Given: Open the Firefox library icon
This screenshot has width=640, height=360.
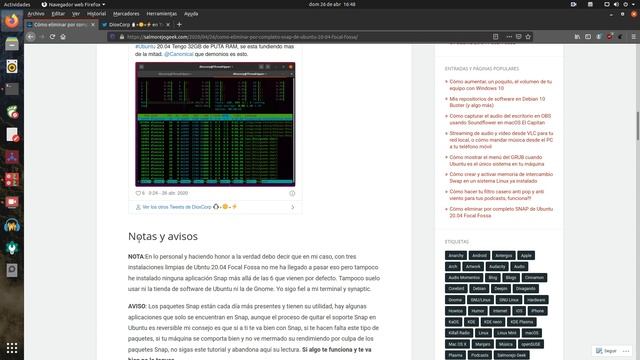Looking at the screenshot, I should [x=577, y=37].
